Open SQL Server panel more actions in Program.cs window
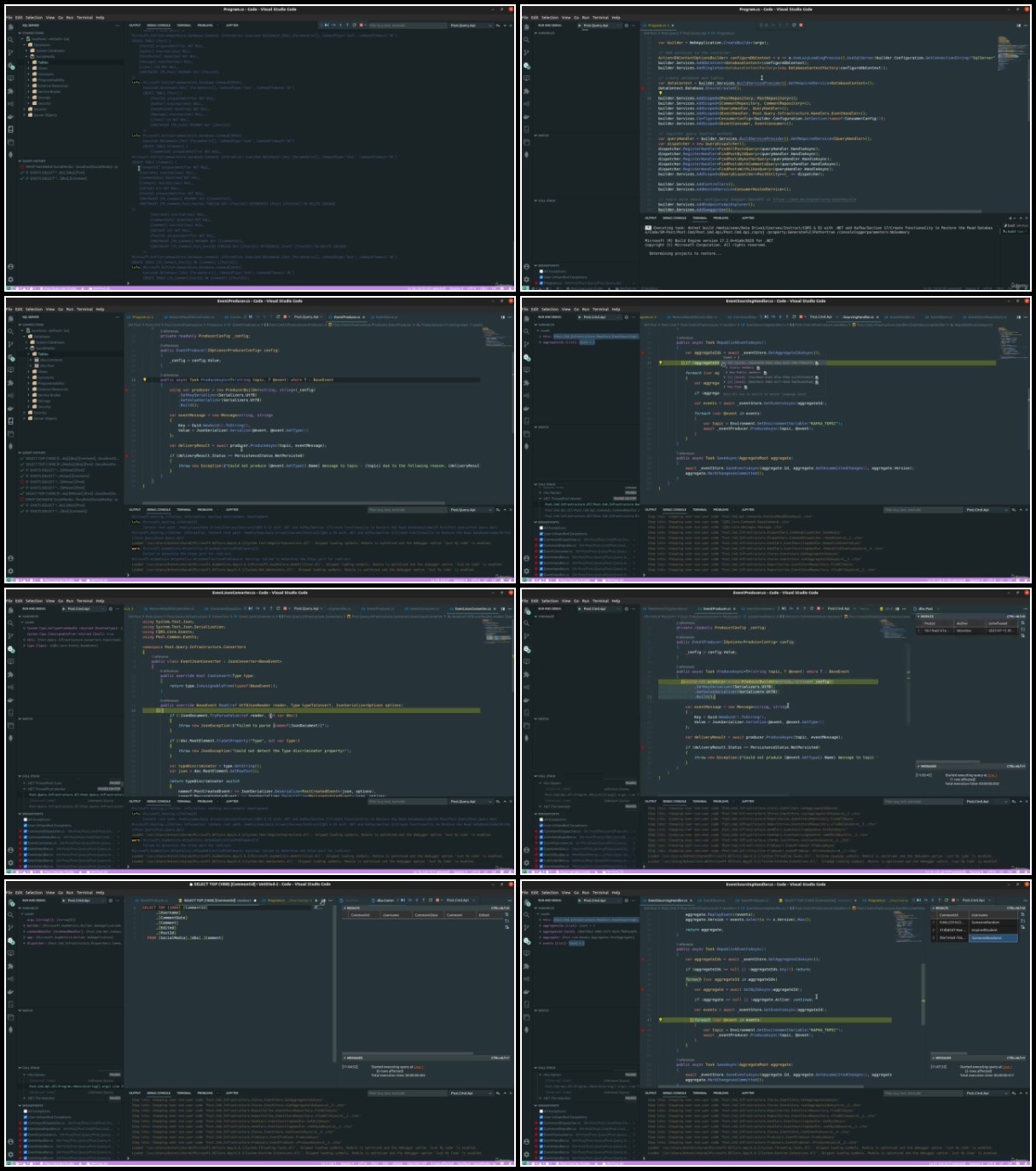This screenshot has width=1036, height=1171. (x=117, y=25)
